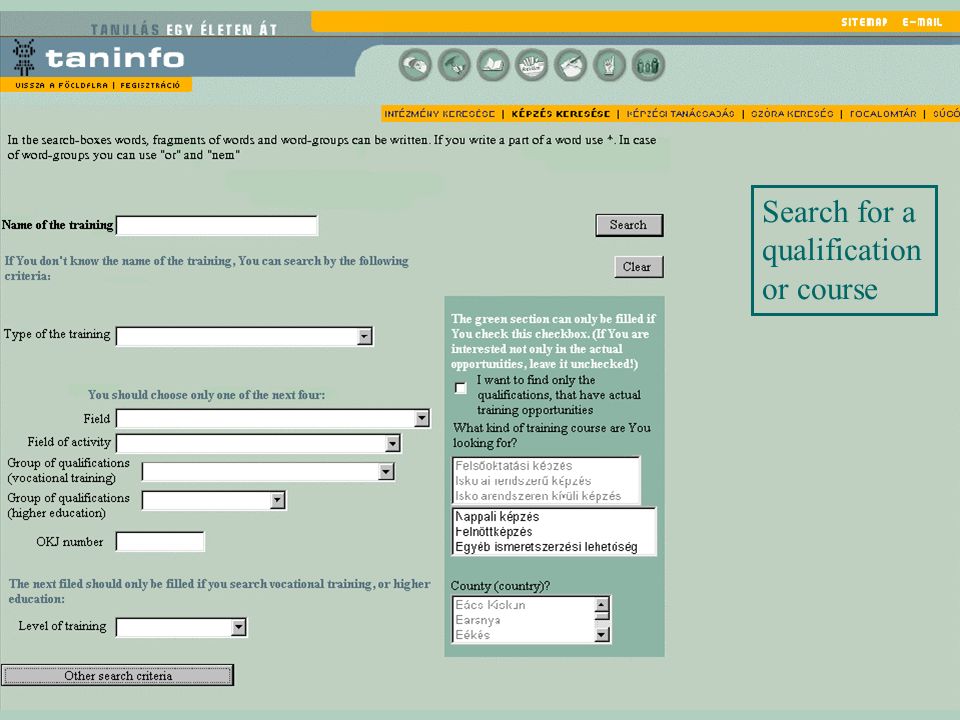Open the Súgó menu item
The width and height of the screenshot is (960, 720).
pyautogui.click(x=946, y=114)
